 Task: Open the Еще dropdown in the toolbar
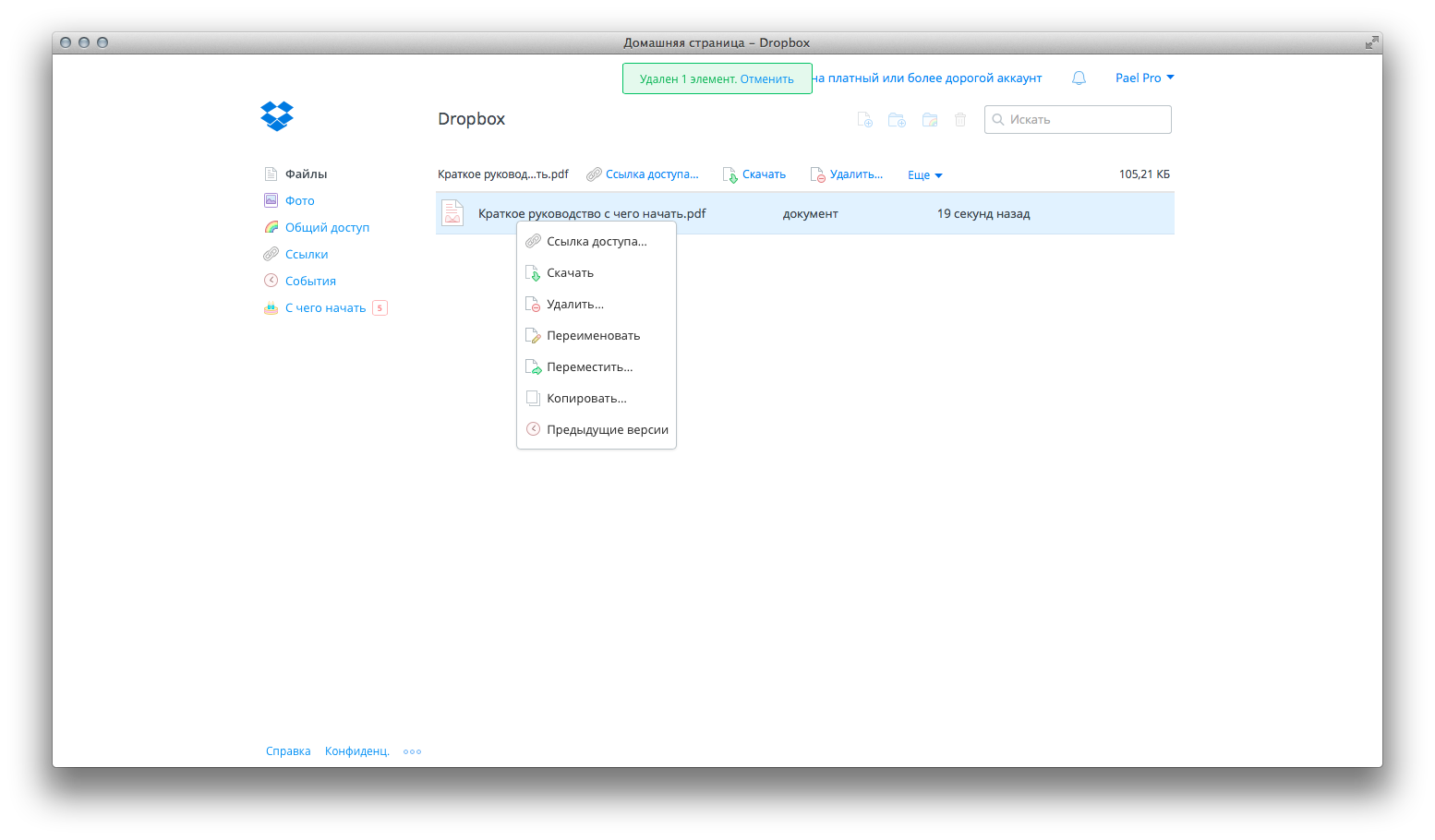[x=924, y=175]
